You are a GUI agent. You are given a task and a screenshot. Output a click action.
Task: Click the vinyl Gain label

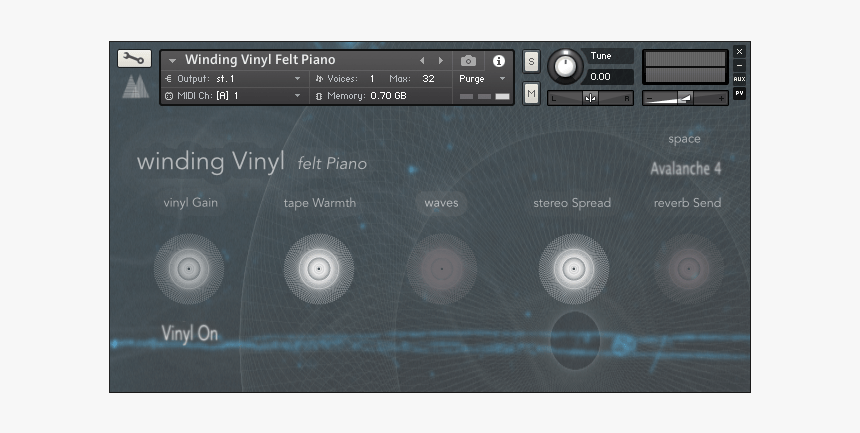190,203
